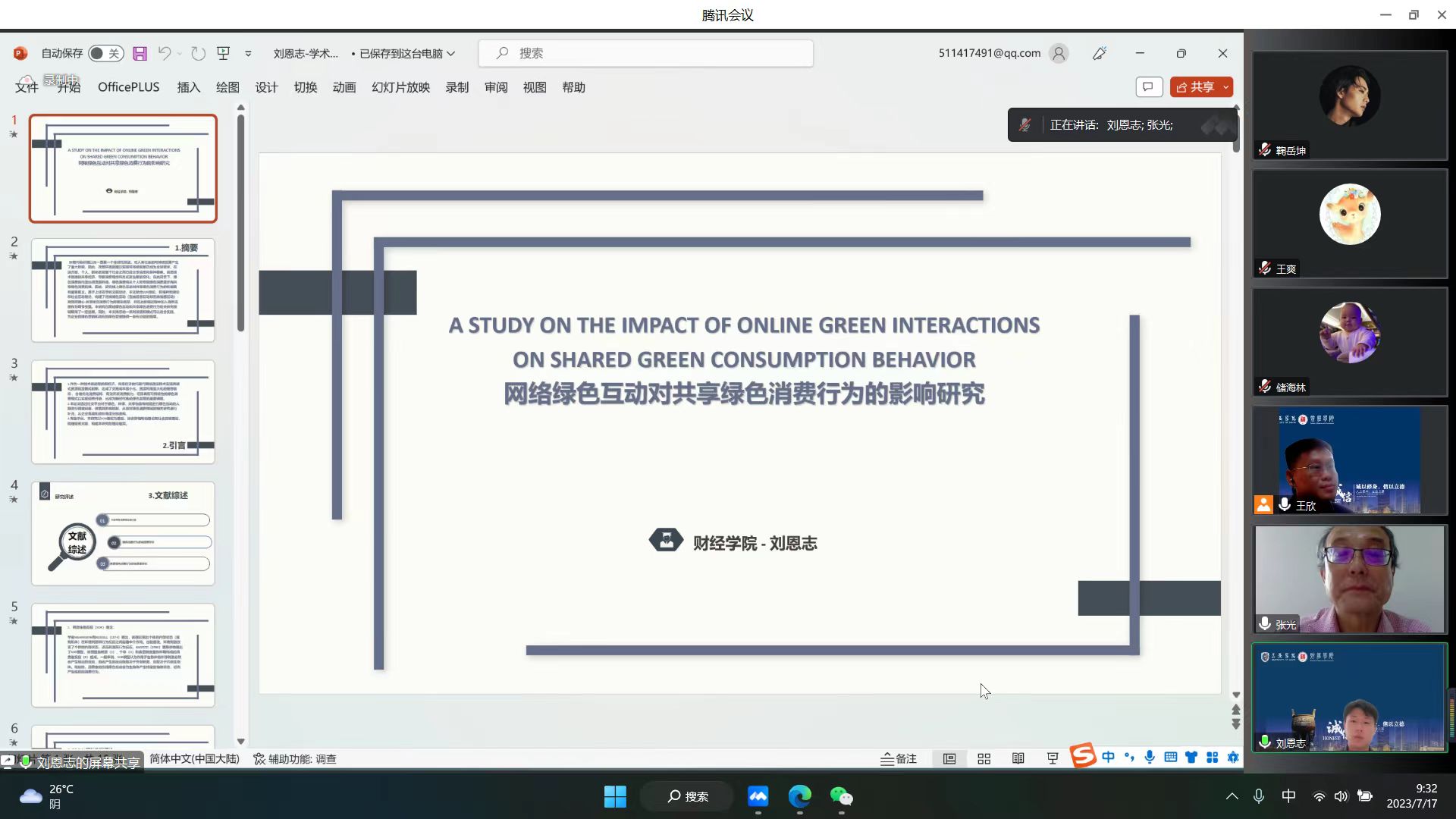The height and width of the screenshot is (819, 1456).
Task: Click the WeChat icon in taskbar
Action: click(x=841, y=796)
